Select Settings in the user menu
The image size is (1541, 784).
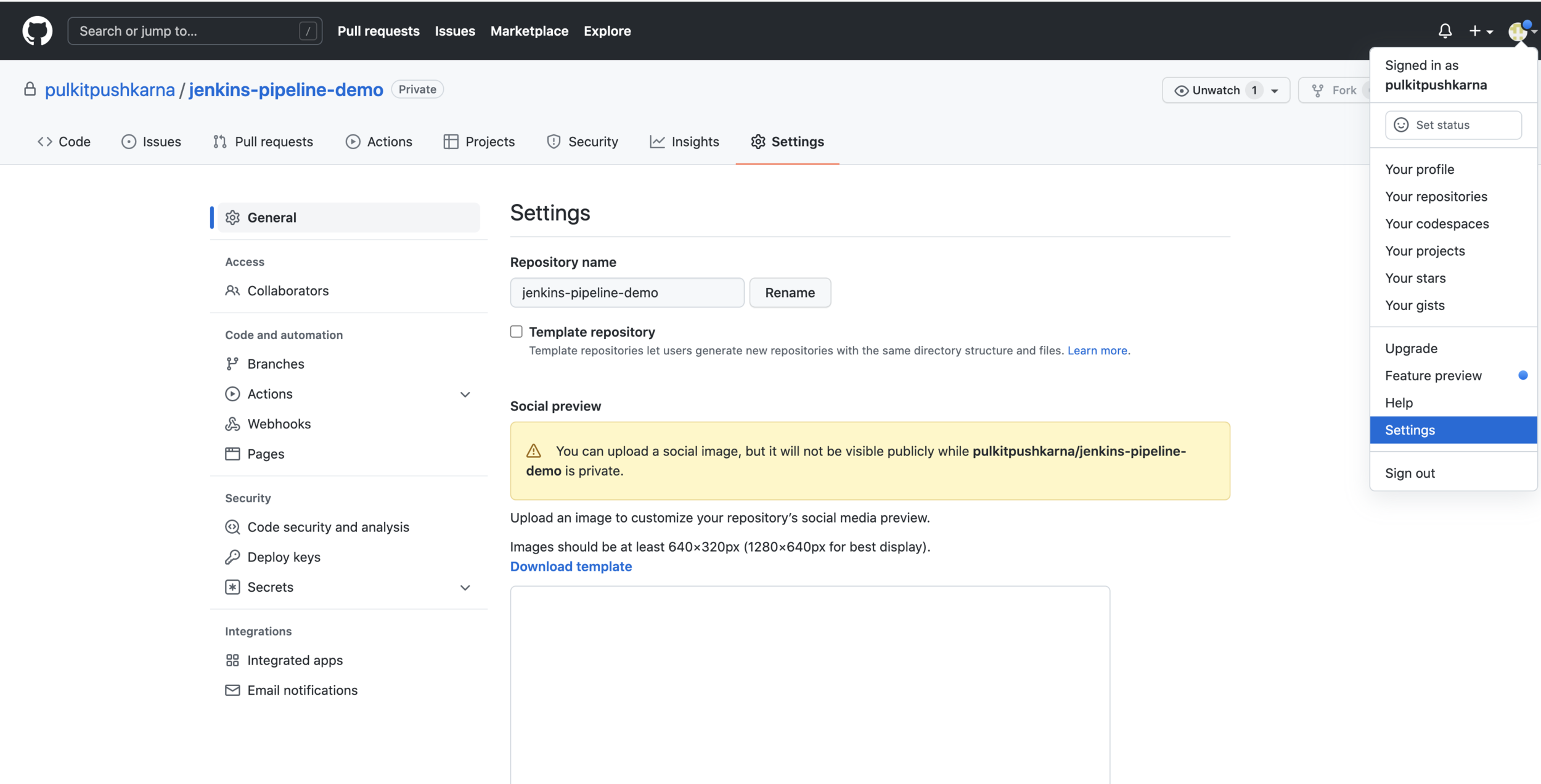point(1410,430)
